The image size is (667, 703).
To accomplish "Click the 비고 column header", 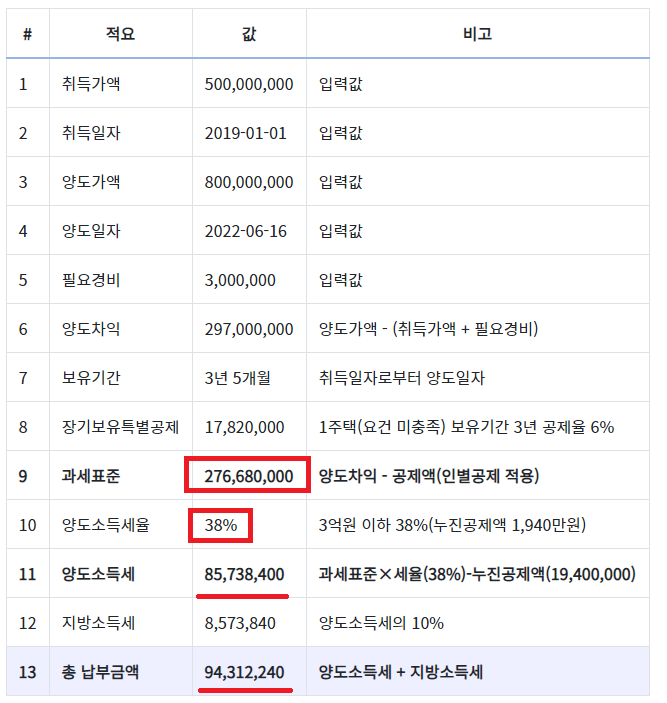I will (x=477, y=34).
